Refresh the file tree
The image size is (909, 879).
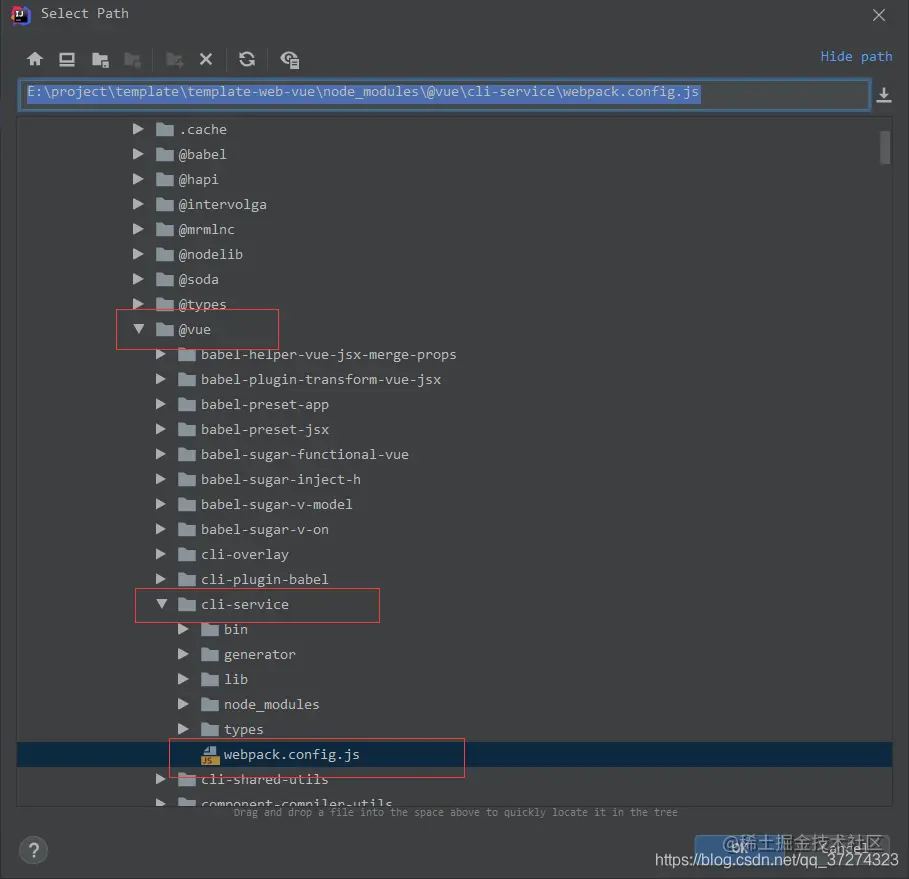coord(247,59)
